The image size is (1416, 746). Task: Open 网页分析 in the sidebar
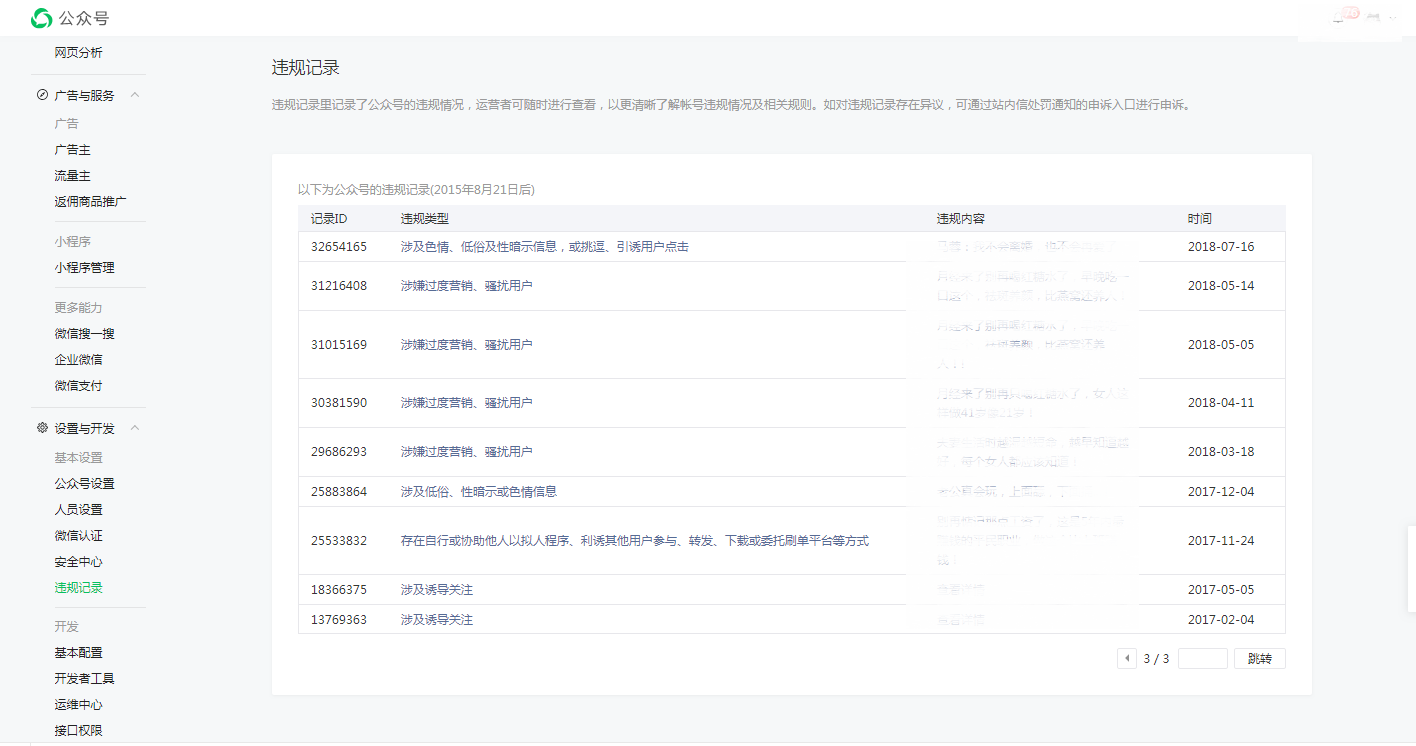click(78, 53)
